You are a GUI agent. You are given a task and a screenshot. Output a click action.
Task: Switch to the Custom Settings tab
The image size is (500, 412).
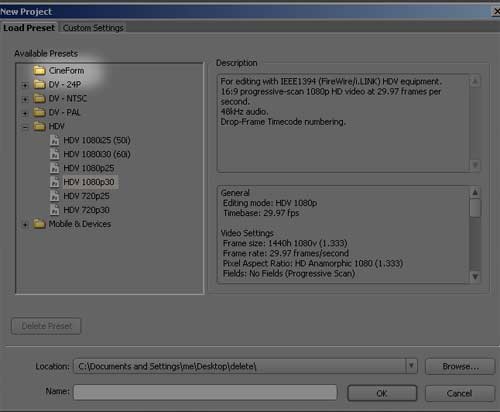(x=93, y=28)
